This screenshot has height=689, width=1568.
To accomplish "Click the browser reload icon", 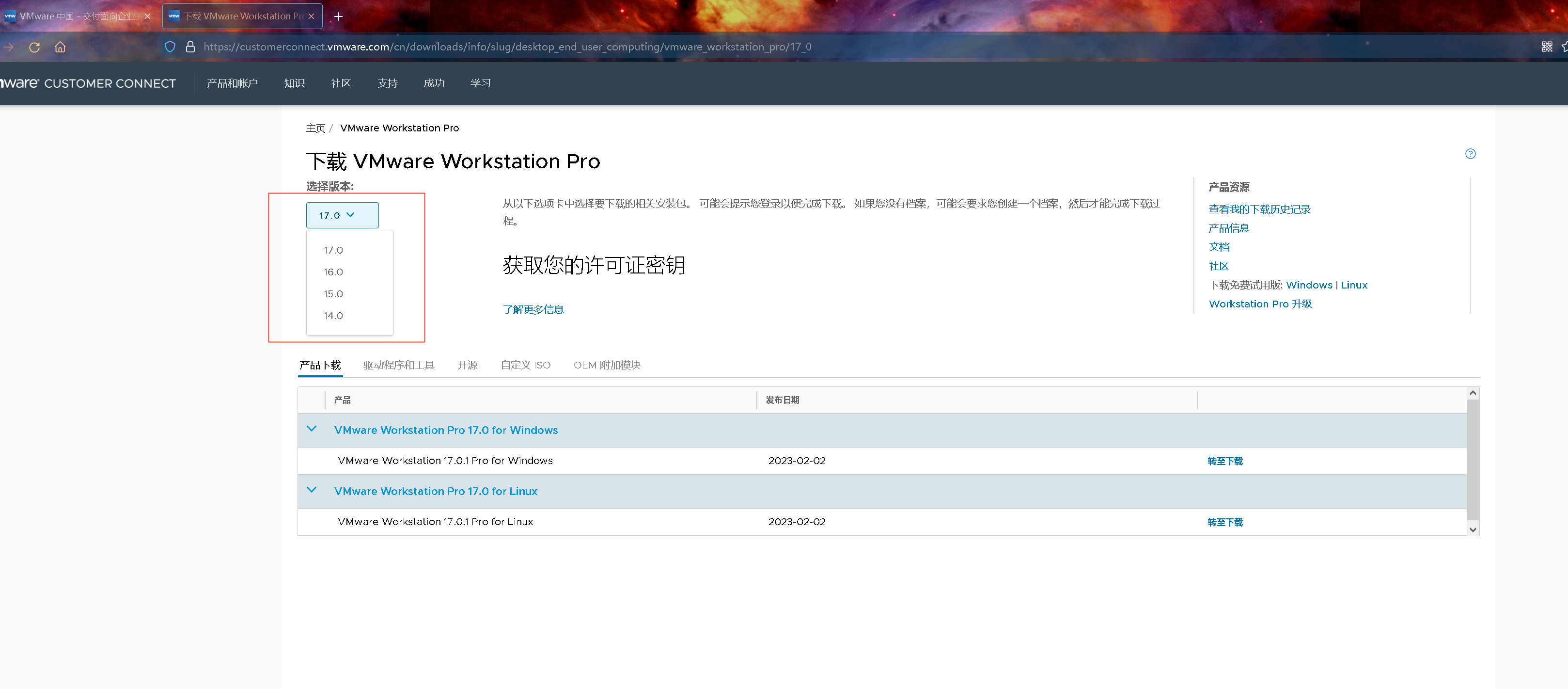I will [34, 47].
